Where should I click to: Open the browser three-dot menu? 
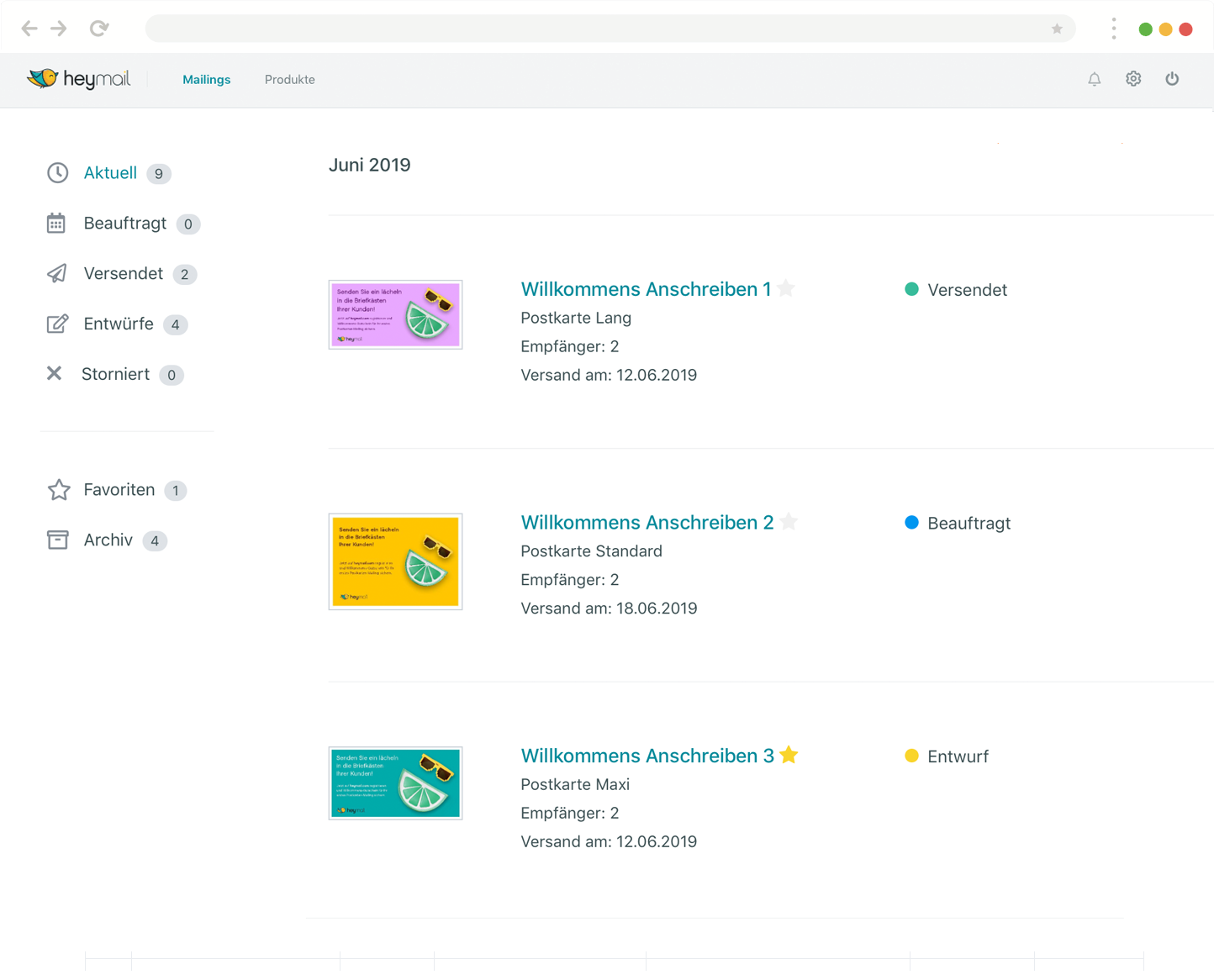tap(1114, 29)
